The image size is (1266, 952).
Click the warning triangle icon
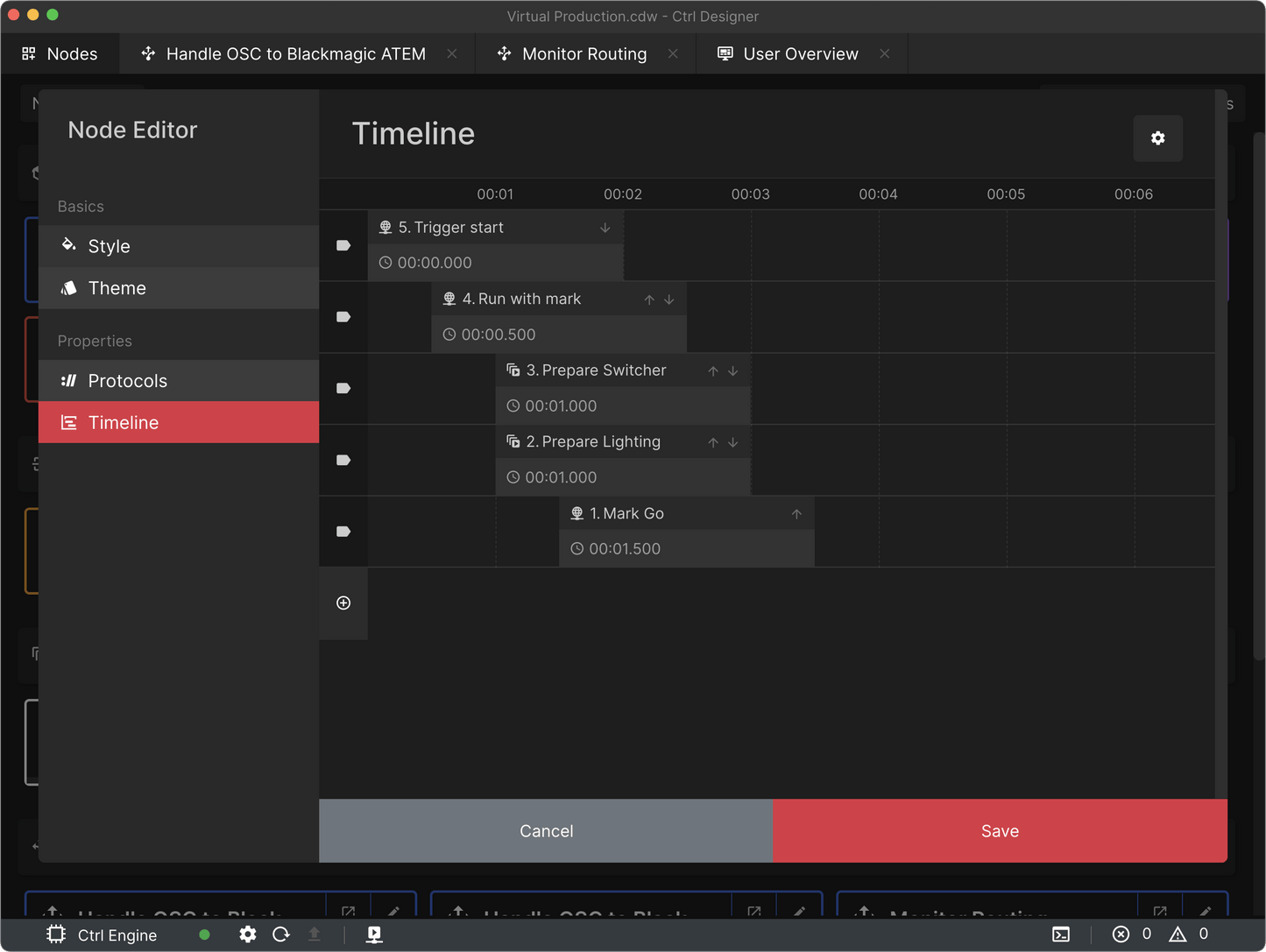(x=1178, y=934)
